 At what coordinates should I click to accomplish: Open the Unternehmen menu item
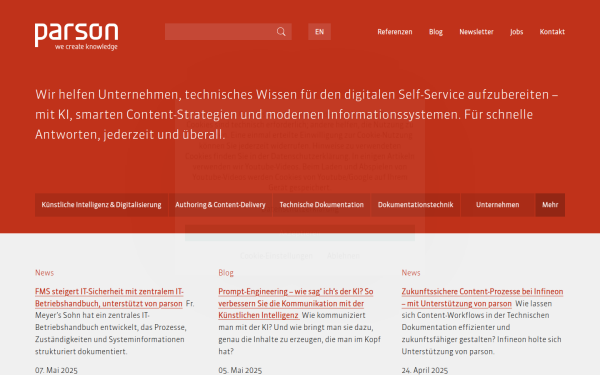click(x=497, y=205)
